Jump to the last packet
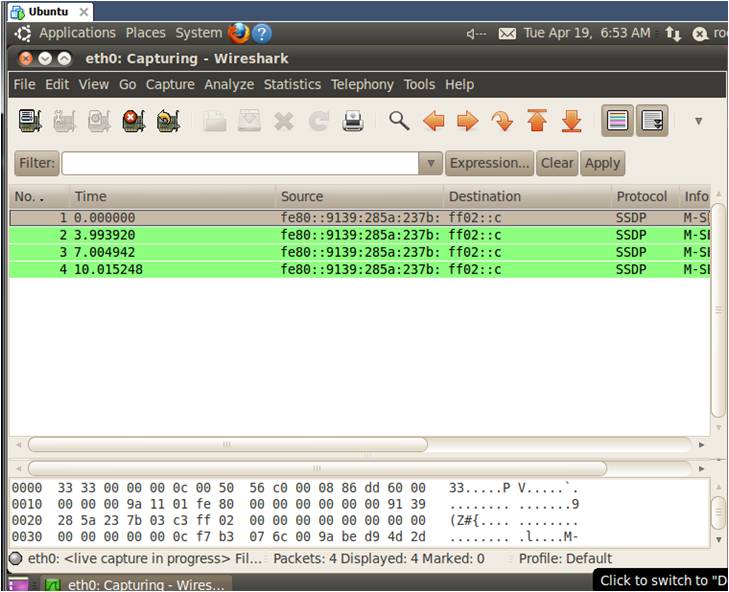The height and width of the screenshot is (592, 729). 571,121
